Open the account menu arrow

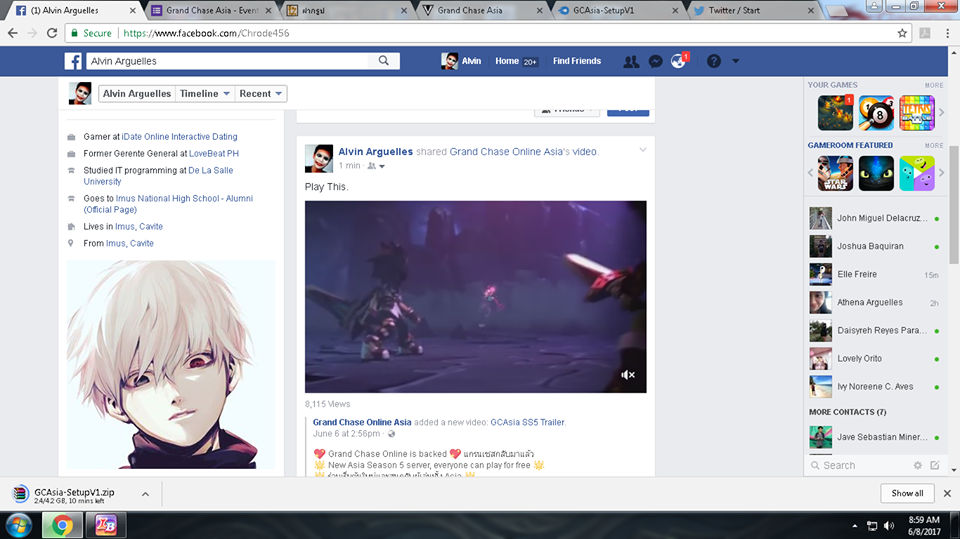[735, 61]
